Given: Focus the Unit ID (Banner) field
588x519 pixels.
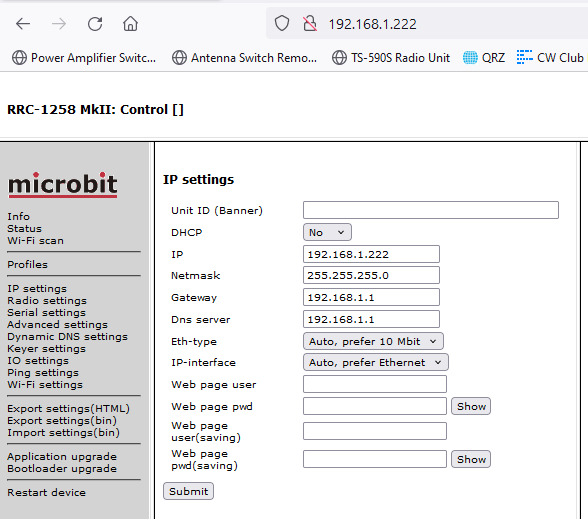Looking at the screenshot, I should (431, 210).
